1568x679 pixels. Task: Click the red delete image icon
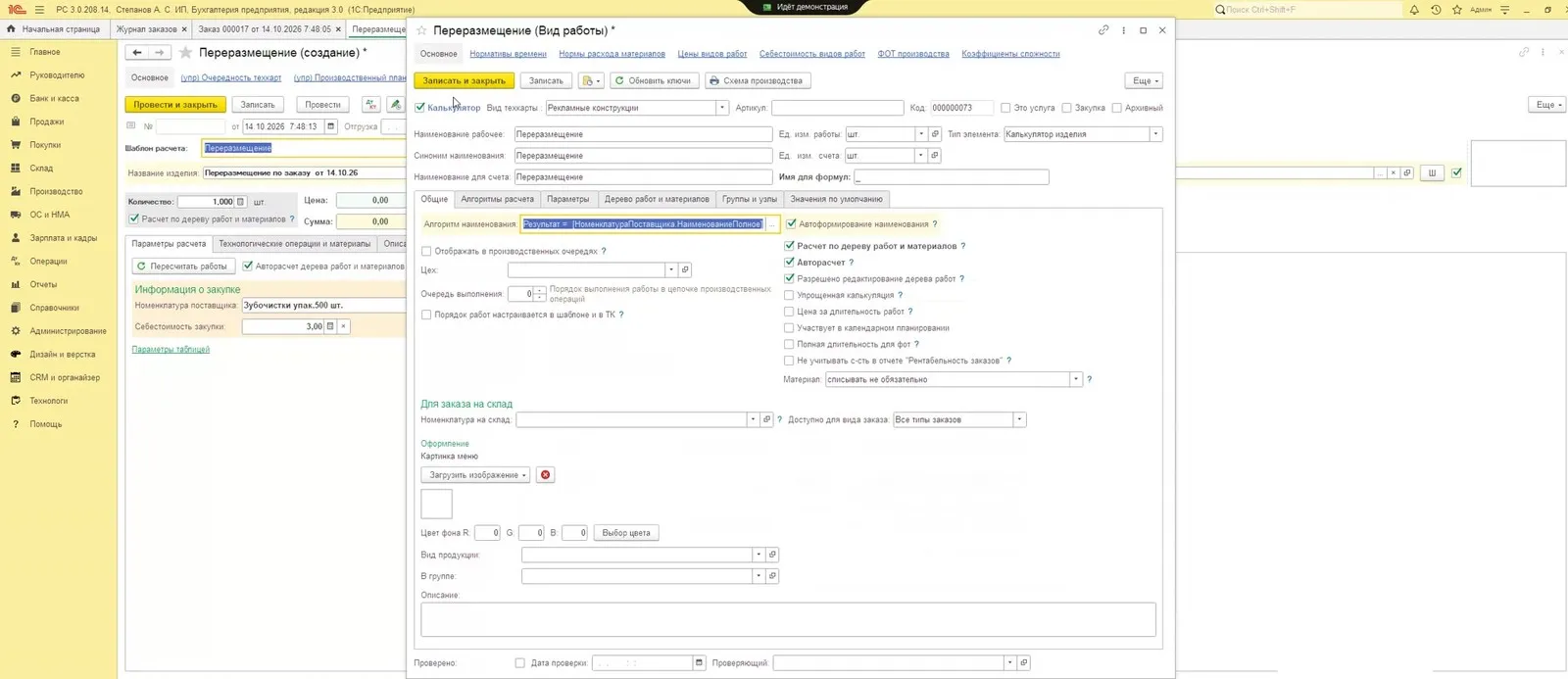pyautogui.click(x=546, y=475)
